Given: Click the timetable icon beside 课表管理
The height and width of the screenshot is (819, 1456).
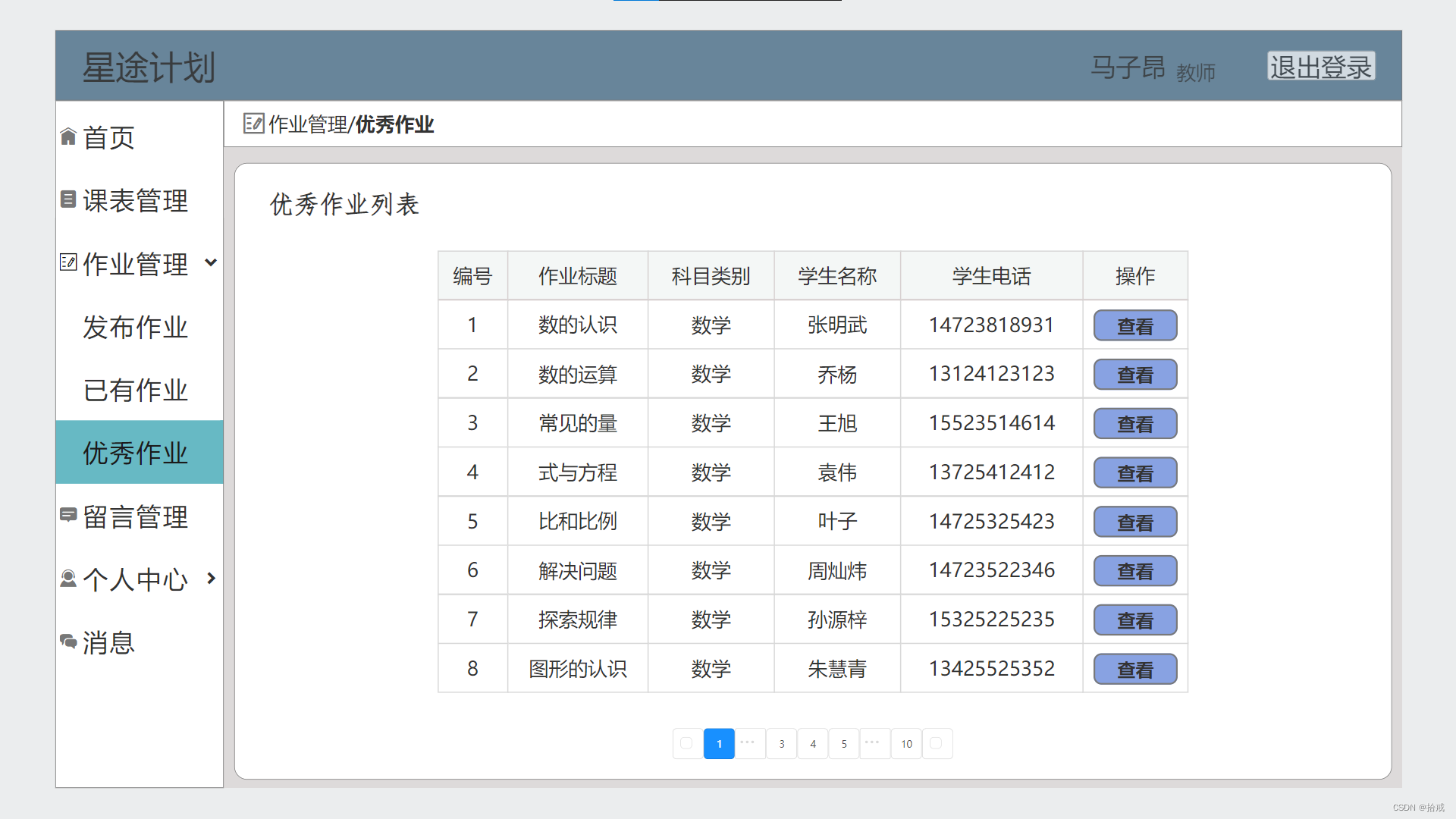Looking at the screenshot, I should (x=68, y=199).
